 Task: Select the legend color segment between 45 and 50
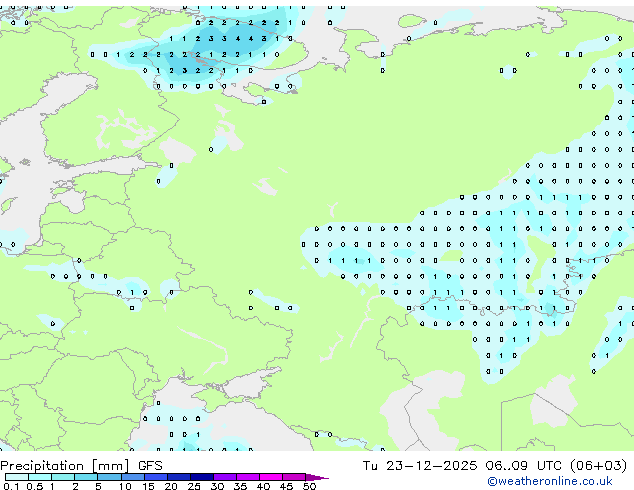[x=294, y=477]
